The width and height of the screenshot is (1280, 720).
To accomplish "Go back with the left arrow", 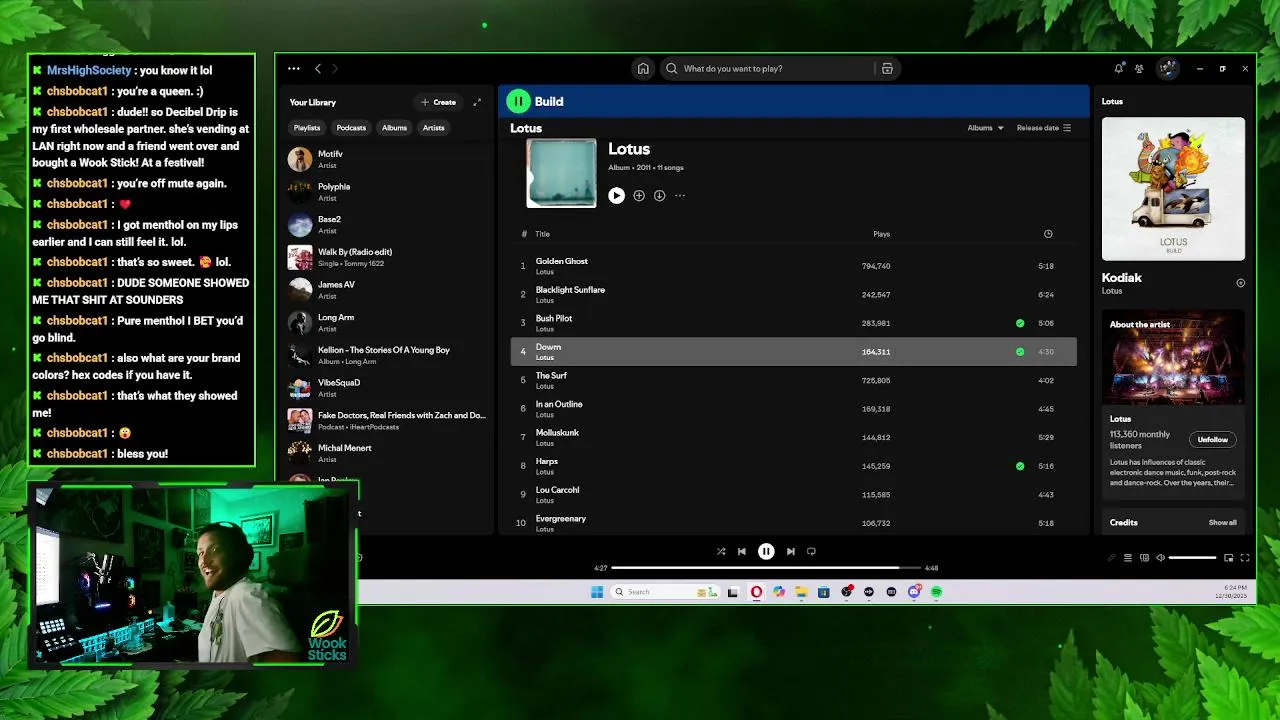I will coord(318,69).
